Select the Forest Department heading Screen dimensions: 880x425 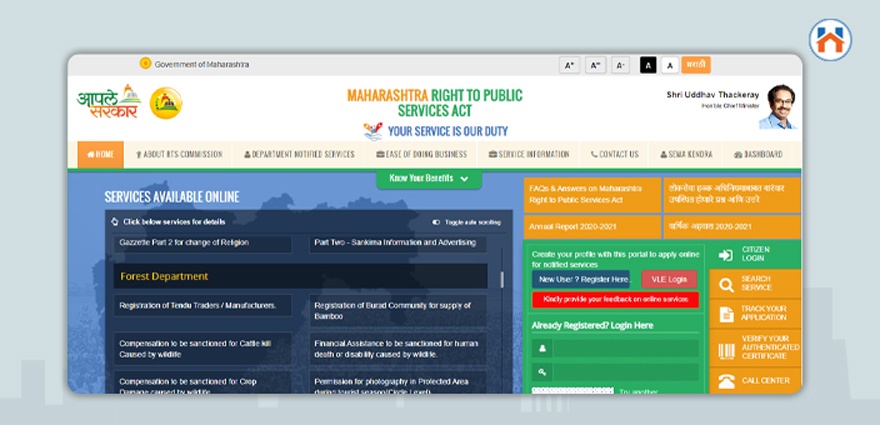click(x=300, y=276)
